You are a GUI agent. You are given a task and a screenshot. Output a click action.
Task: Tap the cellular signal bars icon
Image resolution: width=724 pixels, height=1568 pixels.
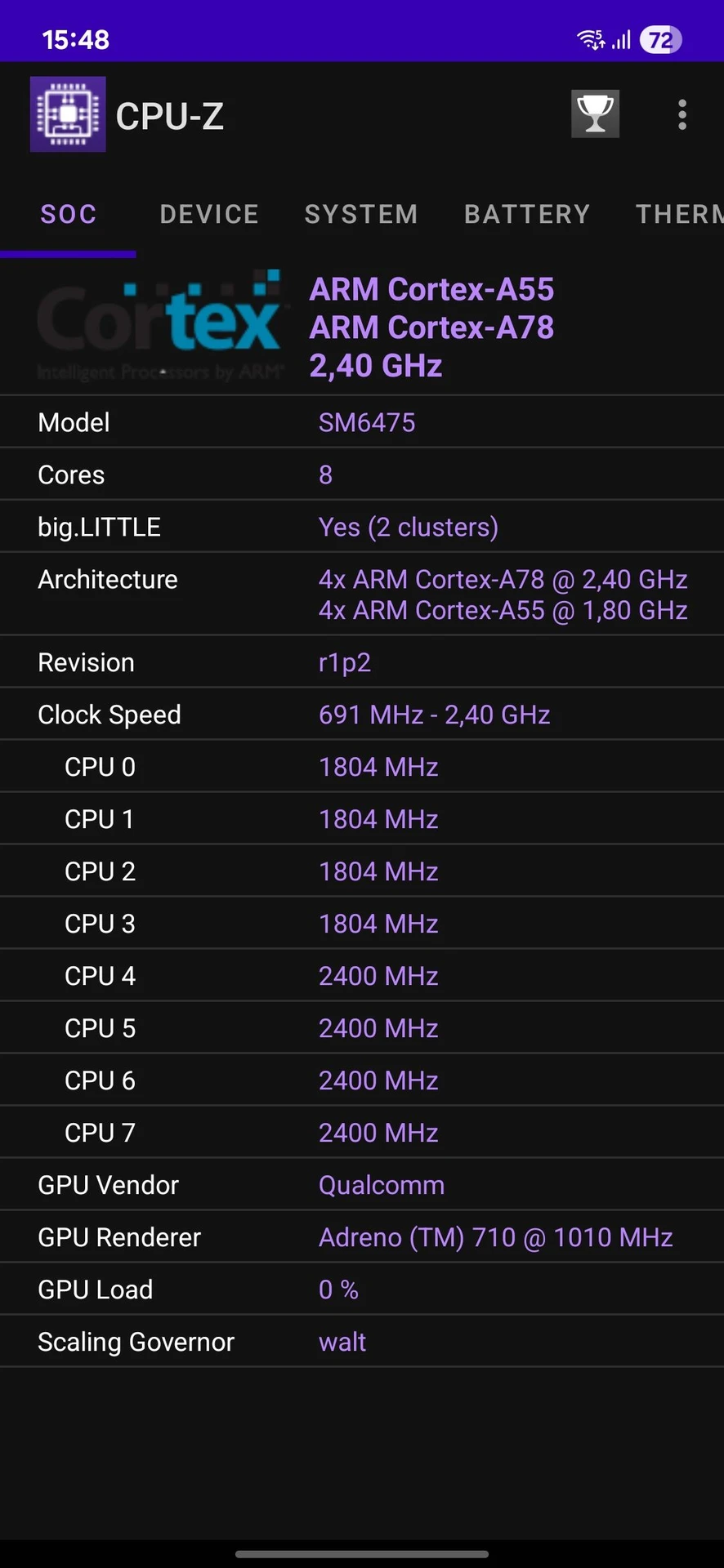(622, 39)
